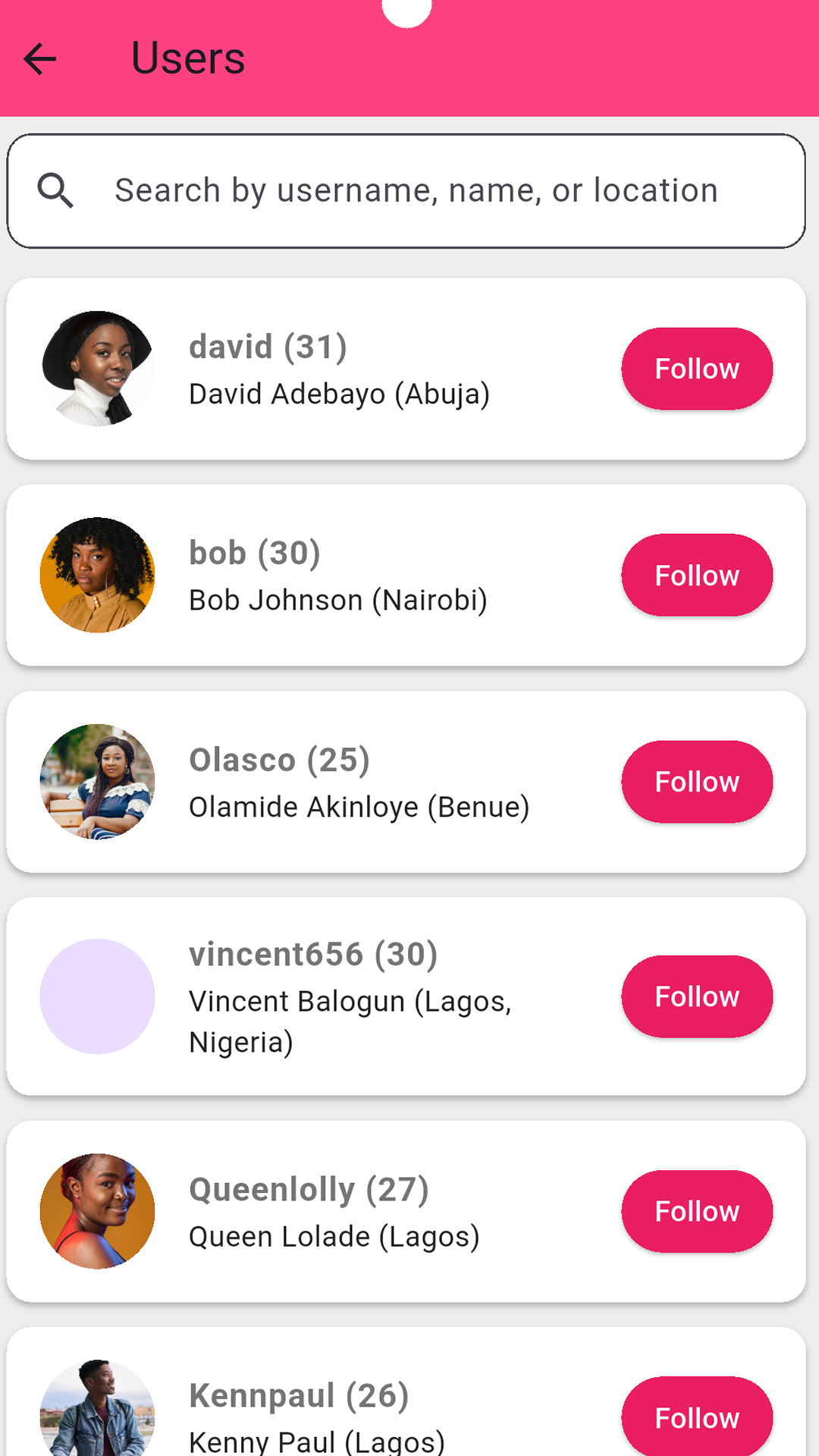Follow user vincent656
The width and height of the screenshot is (819, 1456).
point(697,996)
